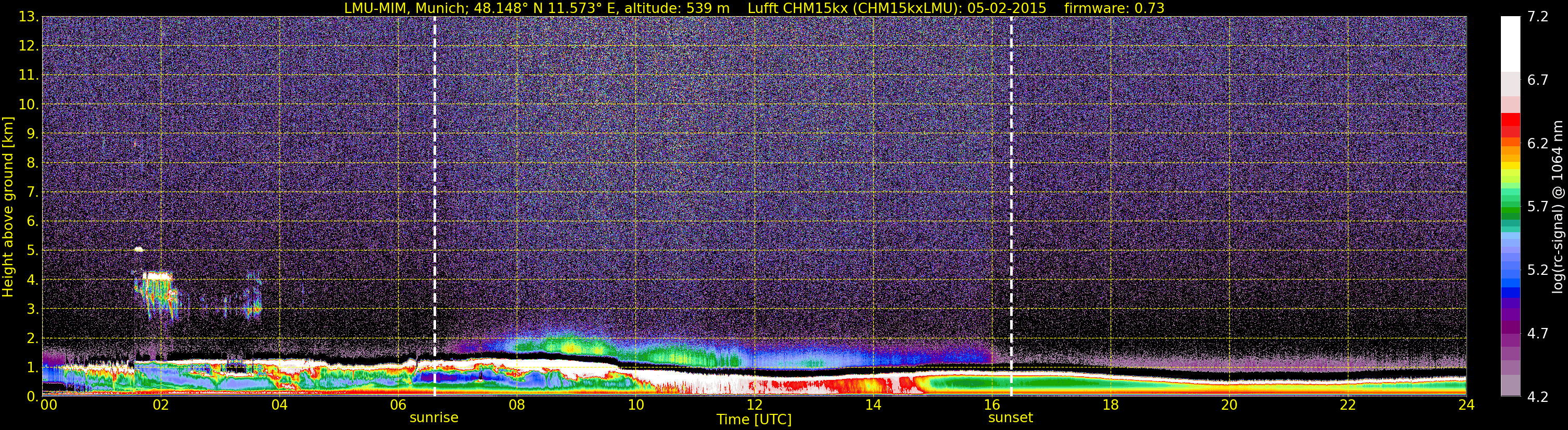Click time axis tick '06'
Viewport: 1568px width, 430px height.
[398, 405]
